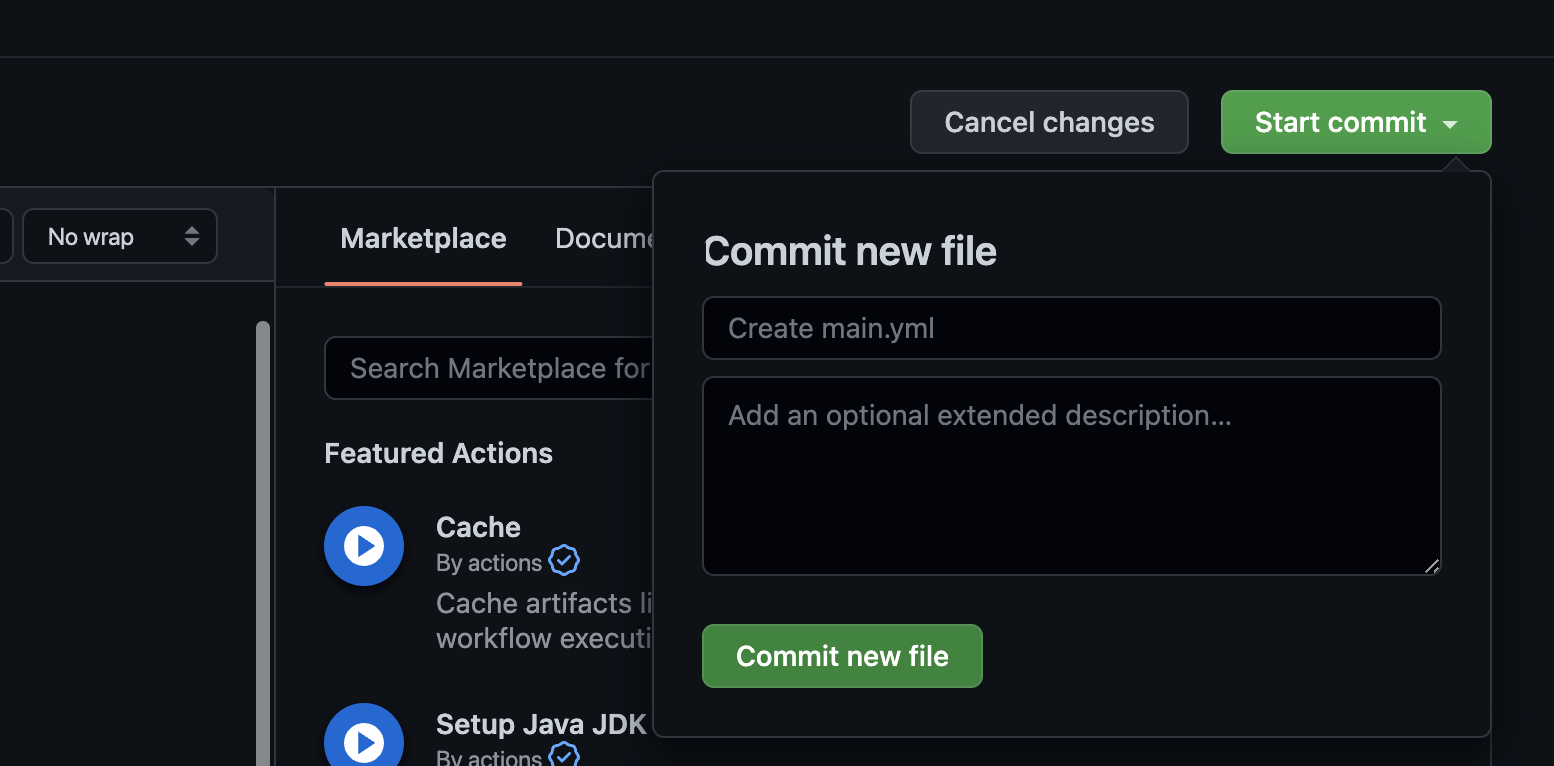Click "By actions" under Cache
Image resolution: width=1554 pixels, height=766 pixels.
[489, 563]
